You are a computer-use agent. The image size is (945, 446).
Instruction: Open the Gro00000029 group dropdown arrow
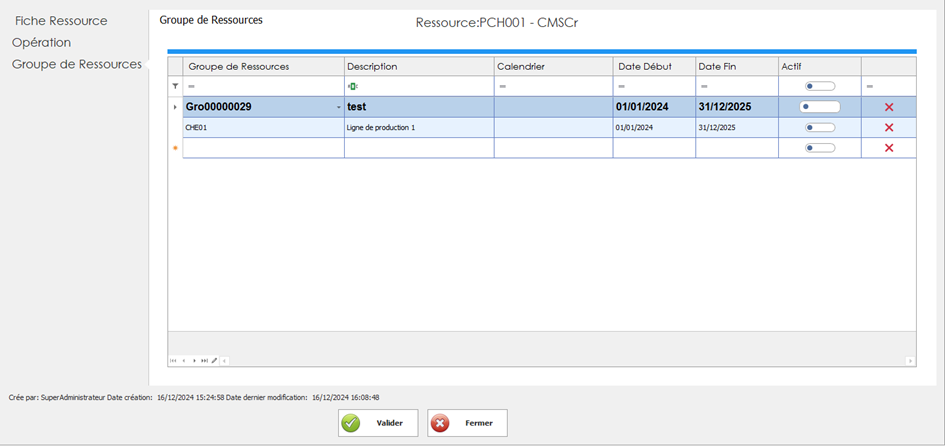click(x=338, y=107)
